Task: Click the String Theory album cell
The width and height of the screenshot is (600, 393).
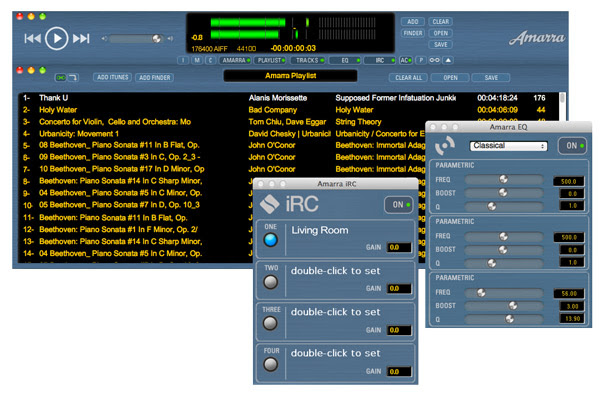Action: 358,122
